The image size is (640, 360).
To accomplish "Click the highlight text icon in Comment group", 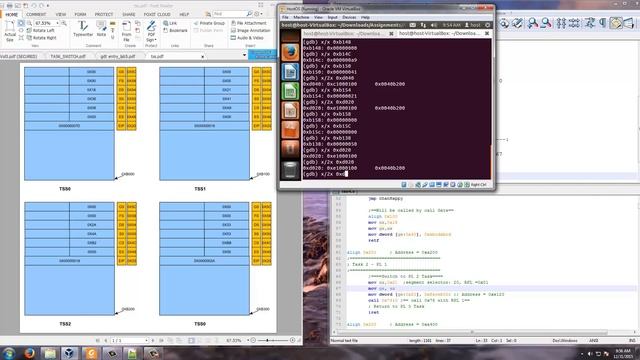I will [x=113, y=24].
